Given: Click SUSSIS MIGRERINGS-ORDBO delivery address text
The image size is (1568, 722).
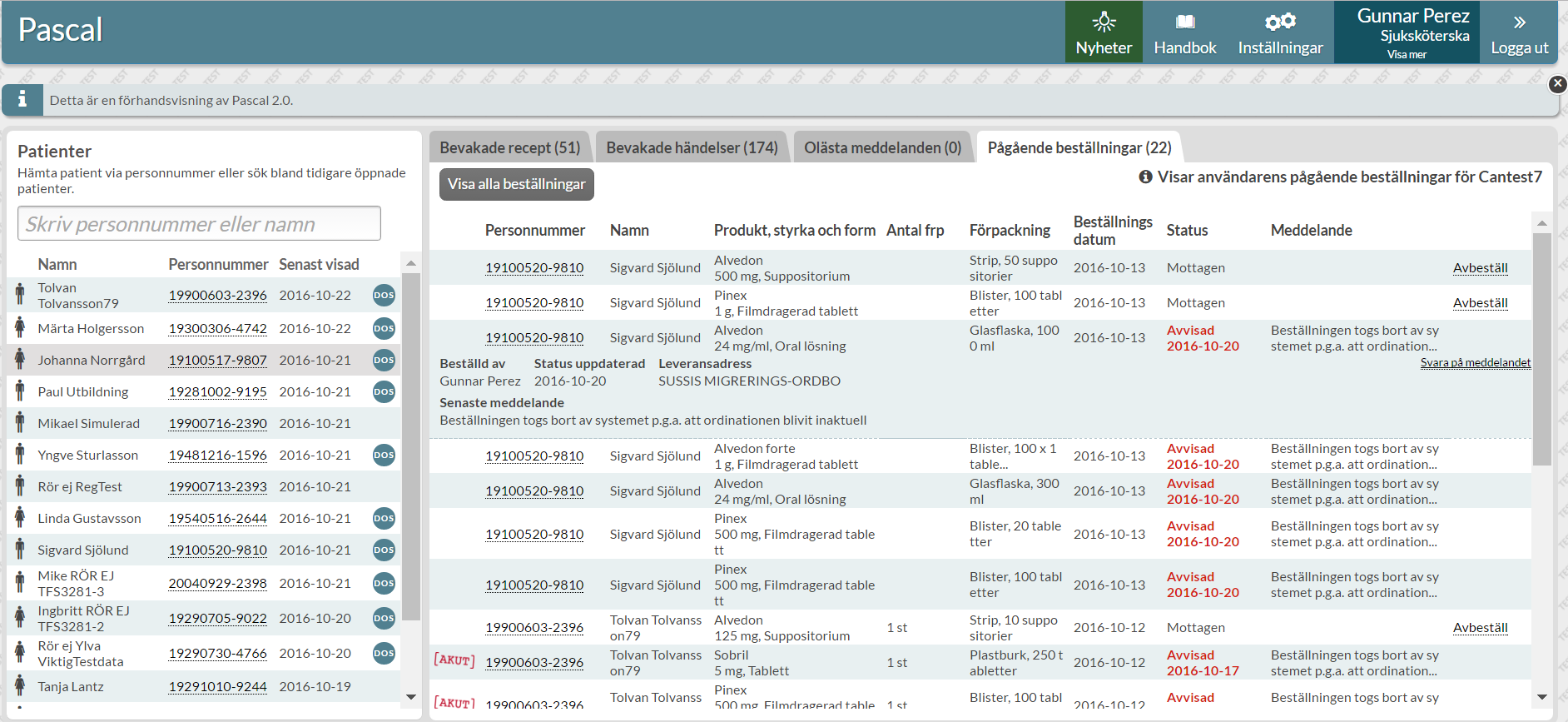Looking at the screenshot, I should 749,381.
